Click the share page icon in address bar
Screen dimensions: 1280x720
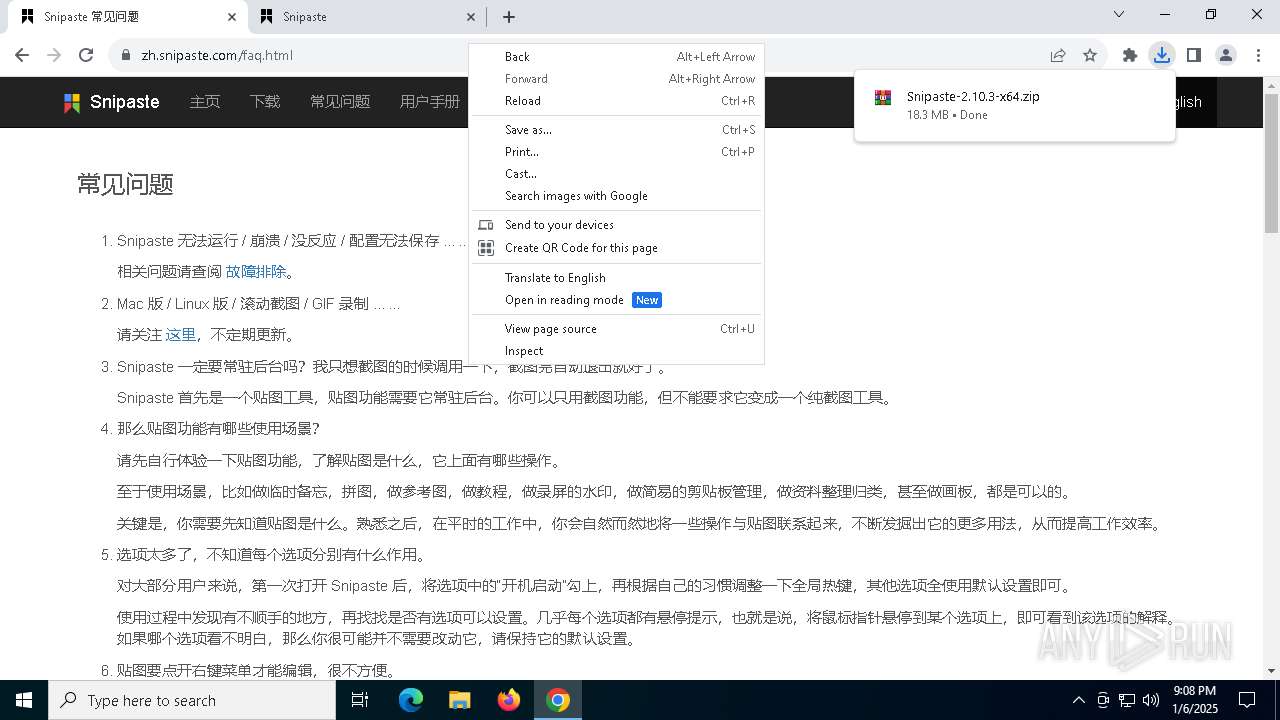coord(1058,55)
